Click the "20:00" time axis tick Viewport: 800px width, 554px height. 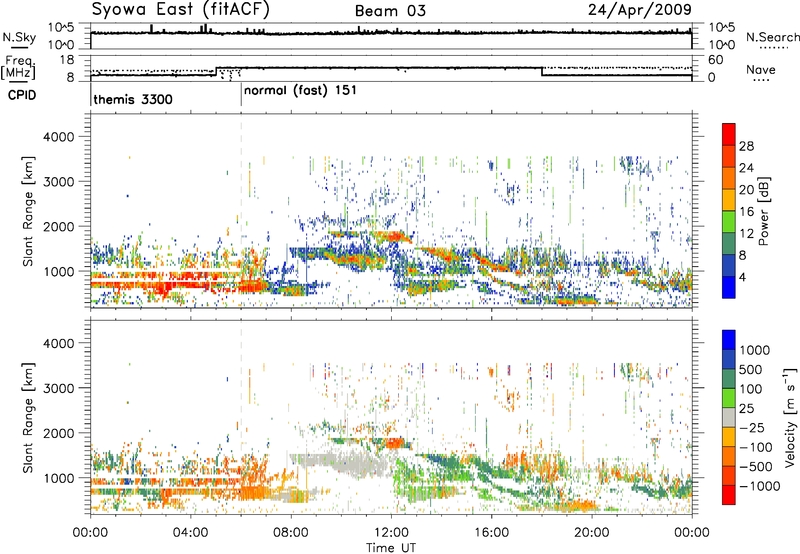click(x=592, y=533)
